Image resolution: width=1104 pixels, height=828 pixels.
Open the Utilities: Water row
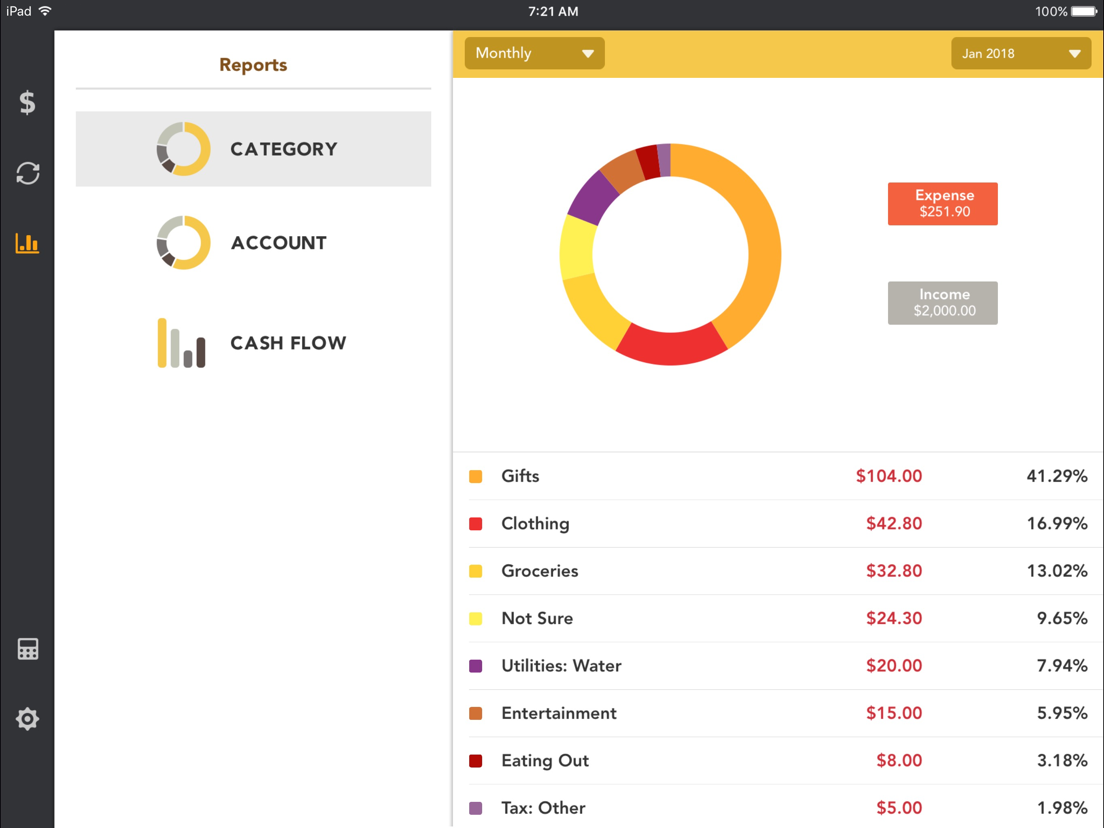[x=778, y=666]
